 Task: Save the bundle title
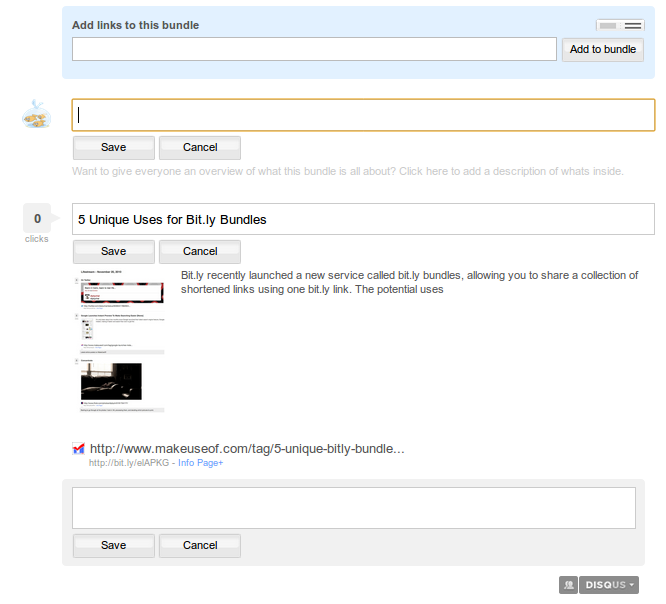coord(114,147)
